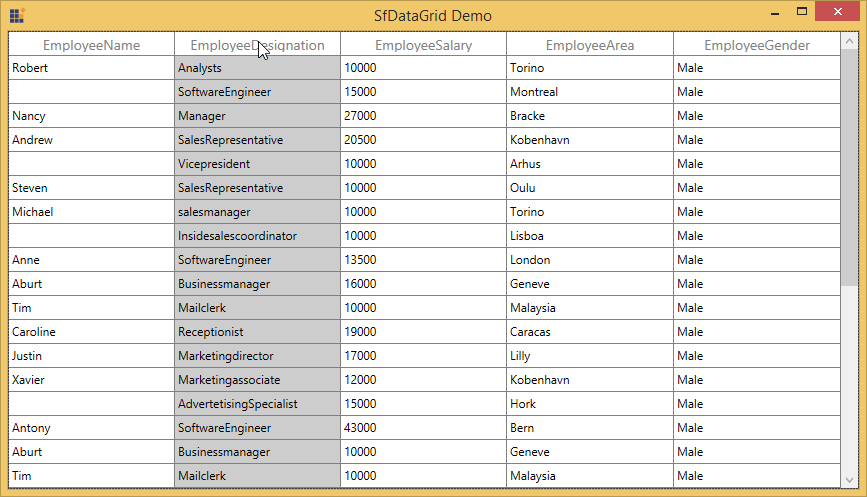Image resolution: width=867 pixels, height=497 pixels.
Task: Click SalesRepresentative in Andrew's row
Action: [257, 140]
